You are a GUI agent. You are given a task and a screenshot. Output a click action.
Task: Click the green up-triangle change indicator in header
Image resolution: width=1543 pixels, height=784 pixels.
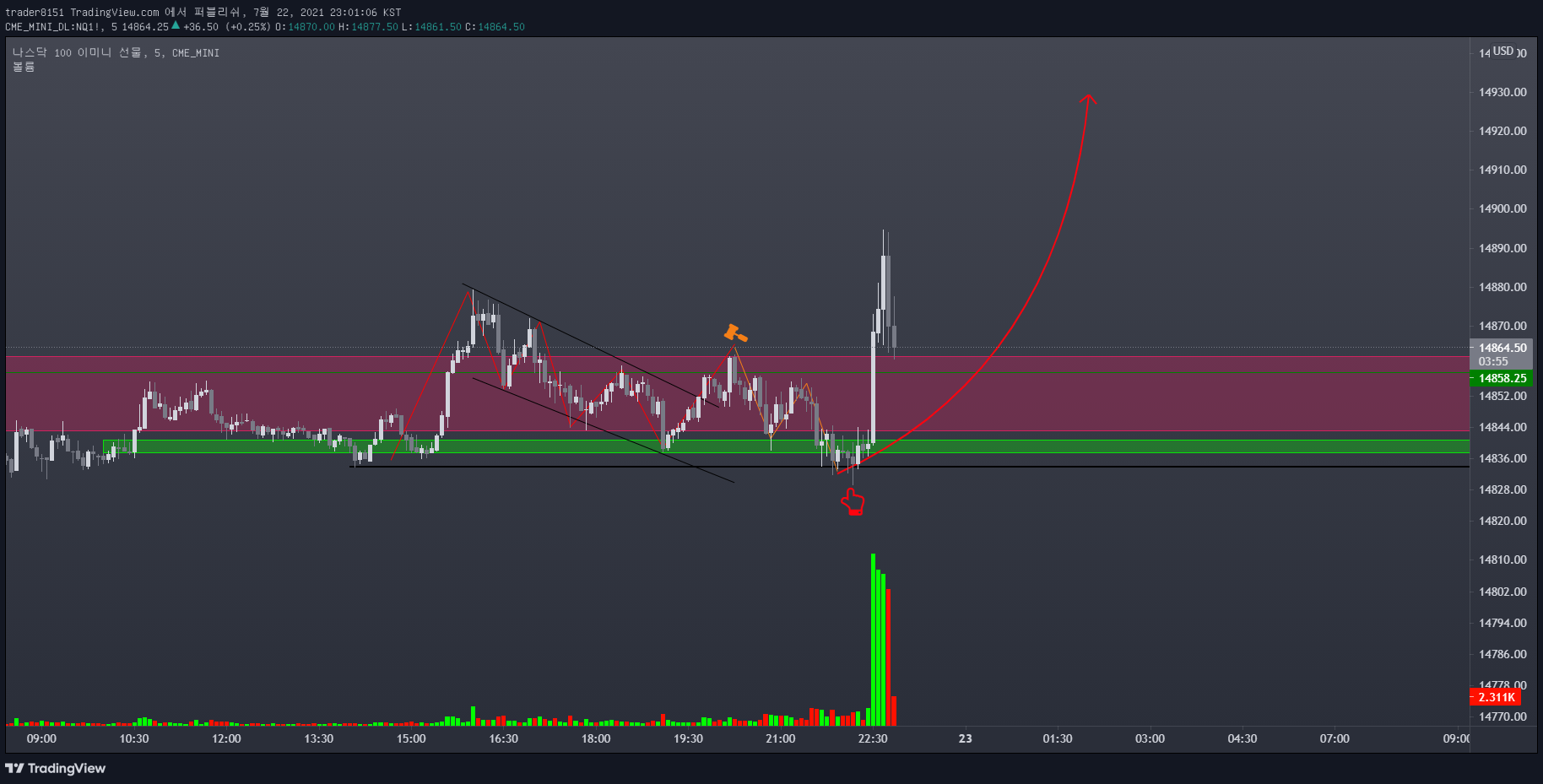point(176,25)
